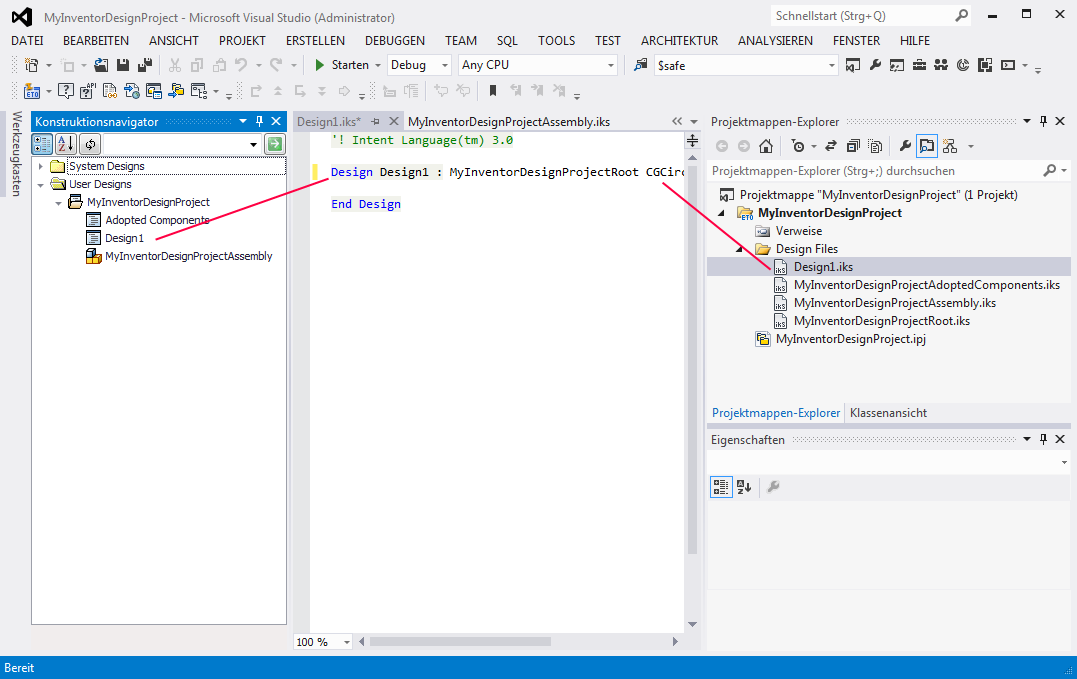Viewport: 1077px width, 679px height.
Task: Click alphabetical sort icon in Eigenschaften panel
Action: coord(744,487)
